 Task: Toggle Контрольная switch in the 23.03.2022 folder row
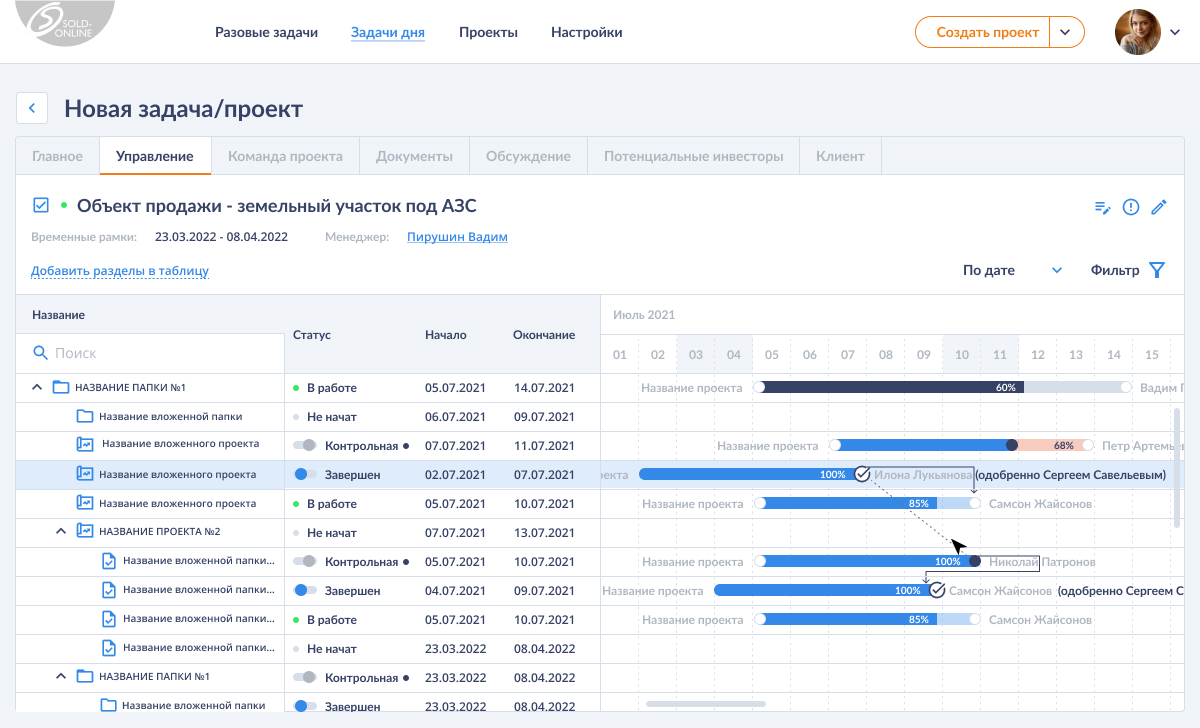pyautogui.click(x=305, y=677)
